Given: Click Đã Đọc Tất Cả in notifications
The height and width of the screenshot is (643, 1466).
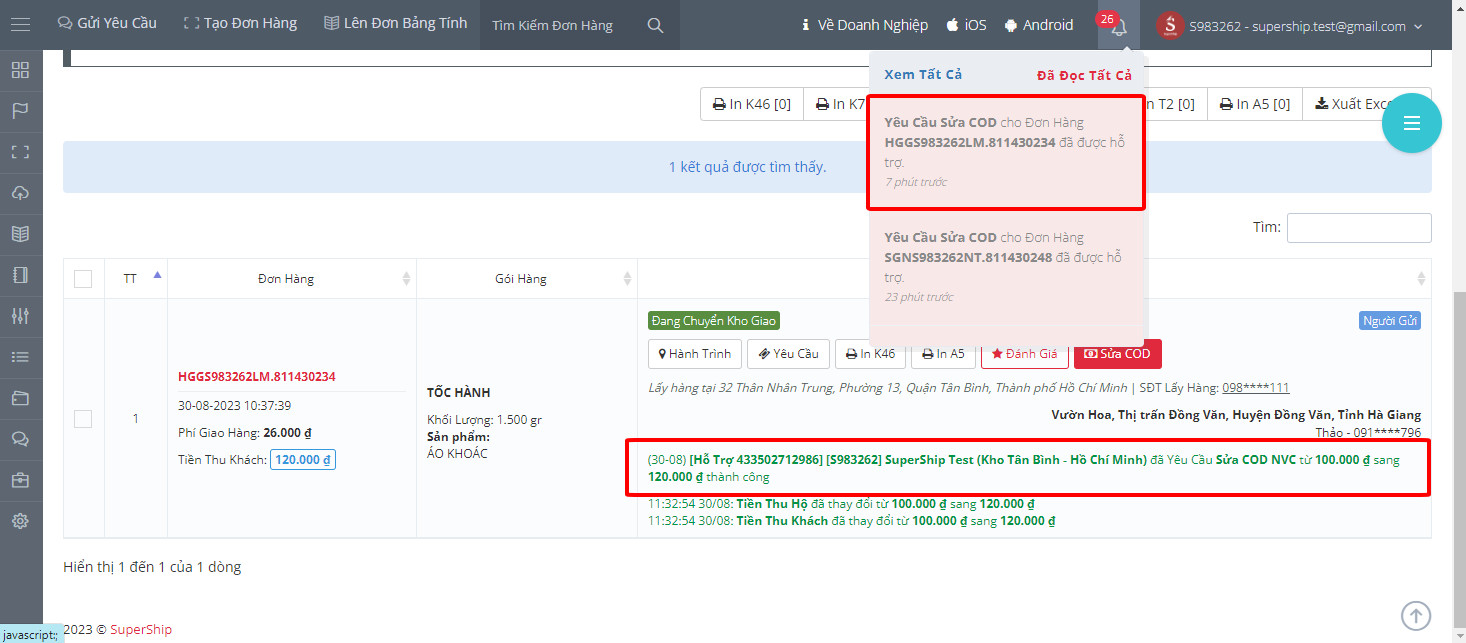Looking at the screenshot, I should click(x=1084, y=75).
